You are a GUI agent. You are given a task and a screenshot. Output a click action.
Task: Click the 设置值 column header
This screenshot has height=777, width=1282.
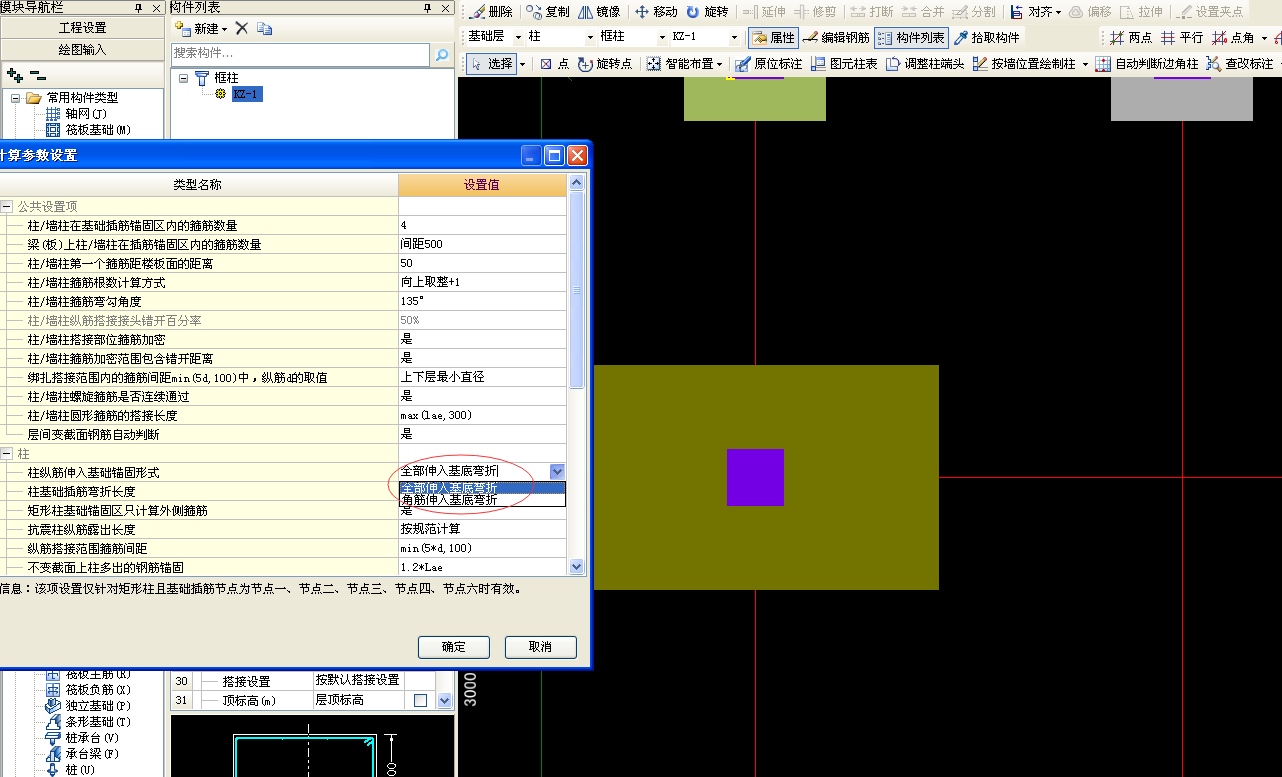482,184
